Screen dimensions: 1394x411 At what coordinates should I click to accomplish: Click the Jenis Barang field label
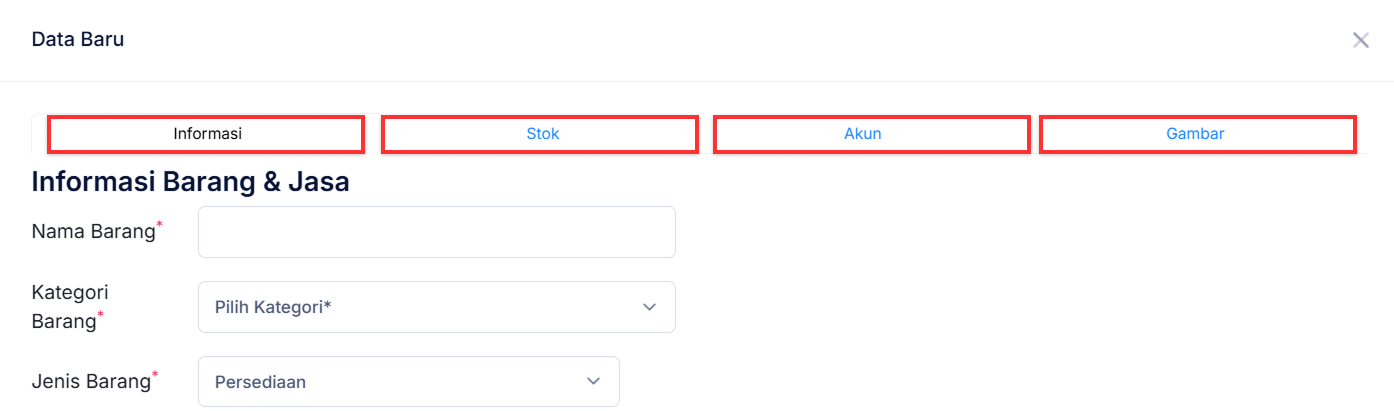tap(90, 381)
